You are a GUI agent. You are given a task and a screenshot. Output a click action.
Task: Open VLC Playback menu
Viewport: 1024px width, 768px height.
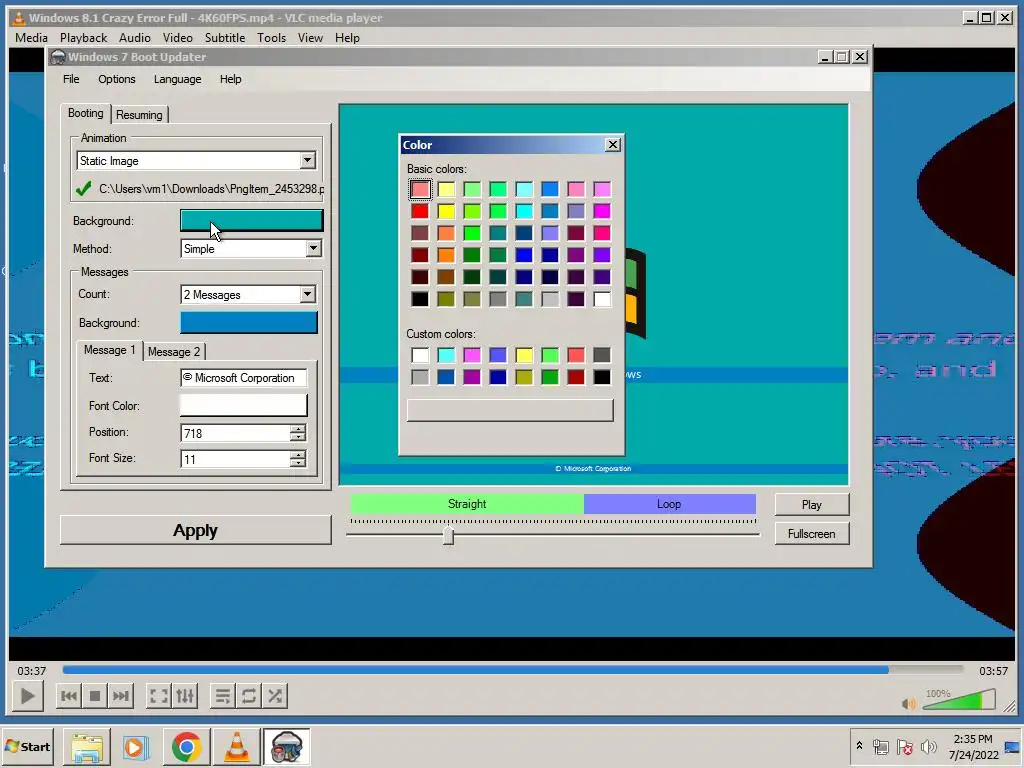pos(84,38)
